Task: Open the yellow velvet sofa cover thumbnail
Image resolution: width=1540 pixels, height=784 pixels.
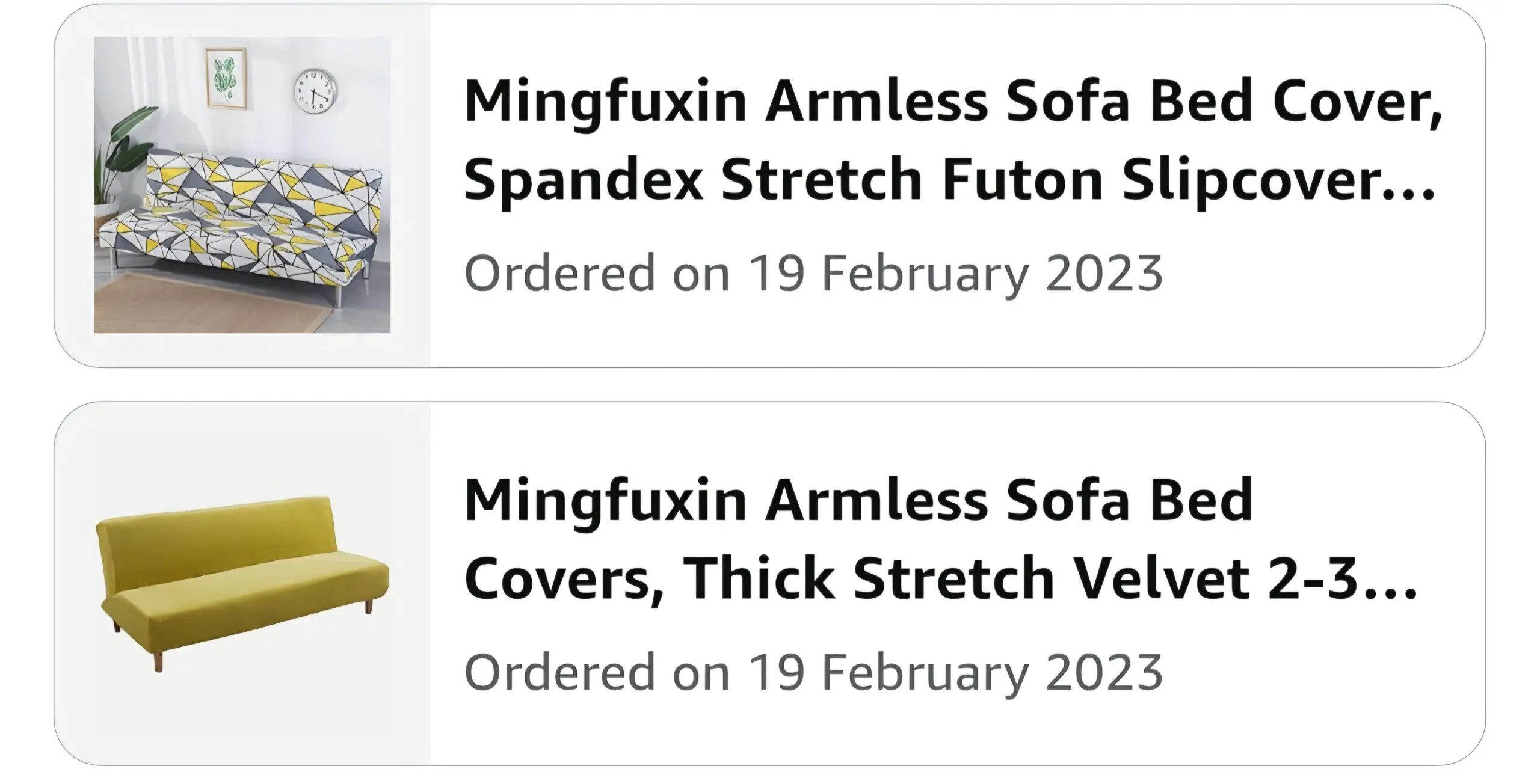Action: coord(242,582)
